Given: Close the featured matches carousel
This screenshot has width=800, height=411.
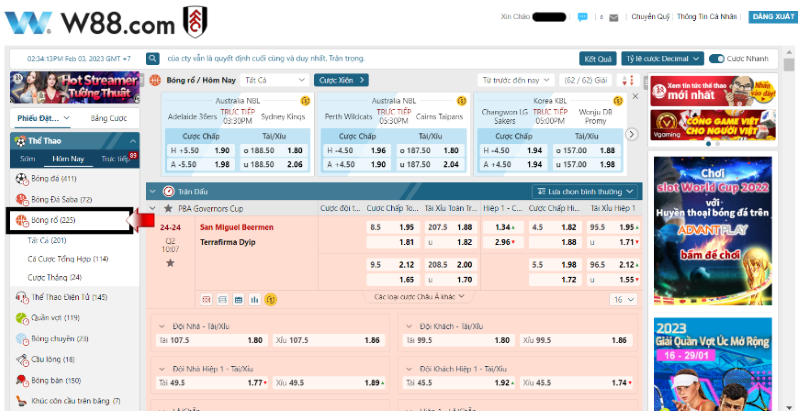Looking at the screenshot, I should [x=635, y=96].
